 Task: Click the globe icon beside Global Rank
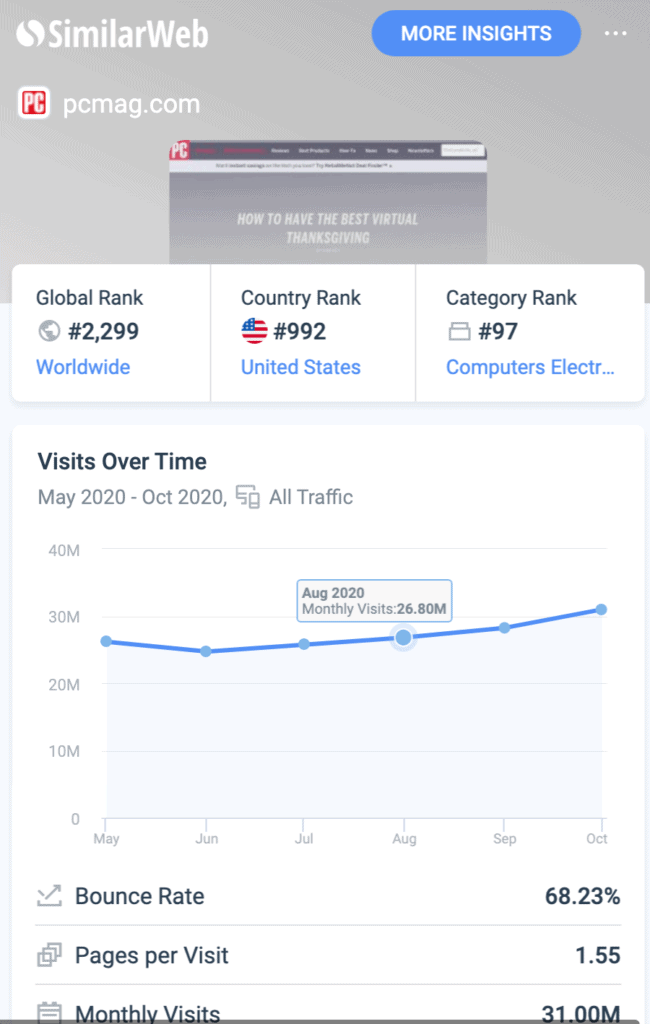click(x=47, y=332)
